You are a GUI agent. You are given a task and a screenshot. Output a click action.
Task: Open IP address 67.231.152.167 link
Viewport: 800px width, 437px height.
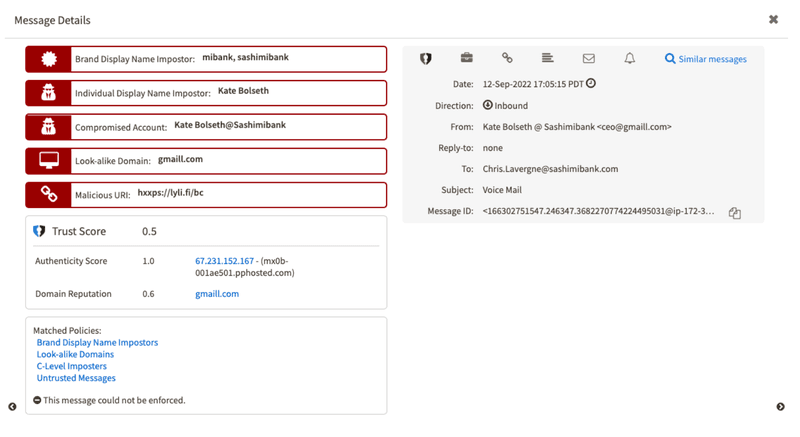coord(224,261)
